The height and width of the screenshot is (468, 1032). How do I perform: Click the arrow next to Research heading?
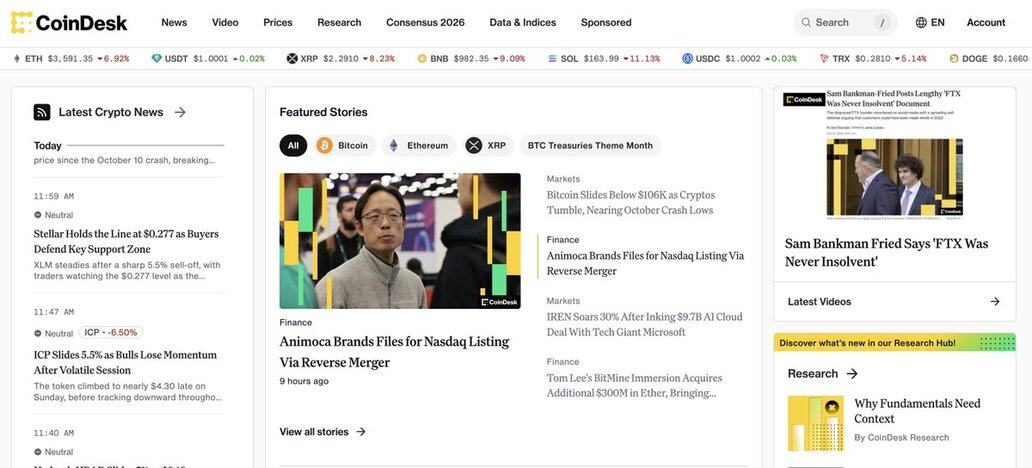[852, 374]
